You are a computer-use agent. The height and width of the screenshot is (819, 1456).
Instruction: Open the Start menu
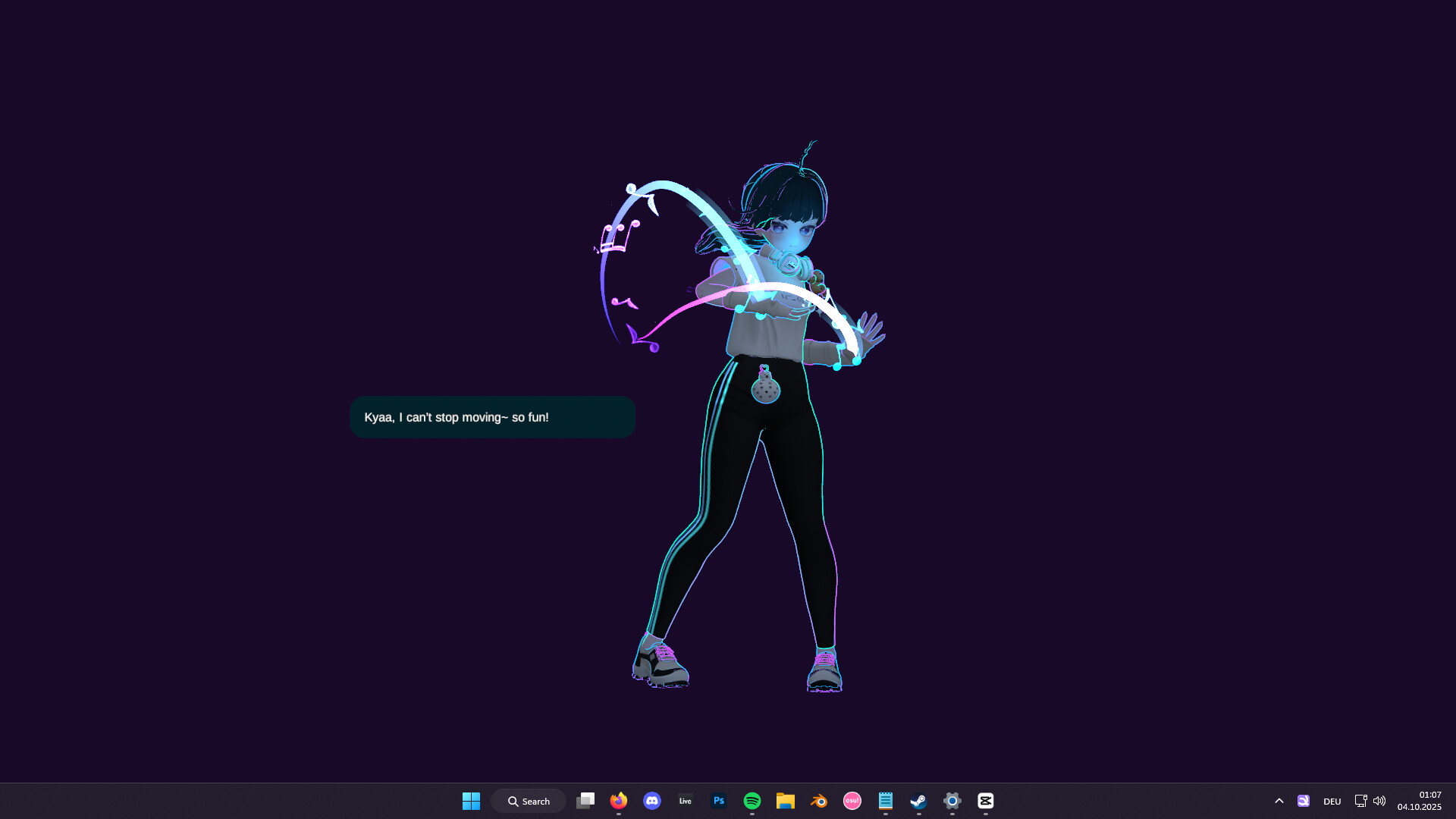(471, 801)
